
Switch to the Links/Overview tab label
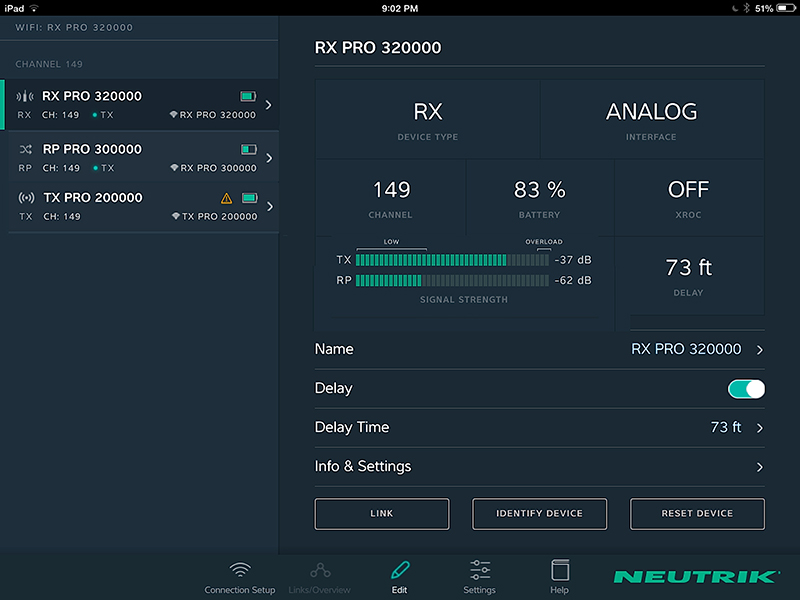point(319,590)
